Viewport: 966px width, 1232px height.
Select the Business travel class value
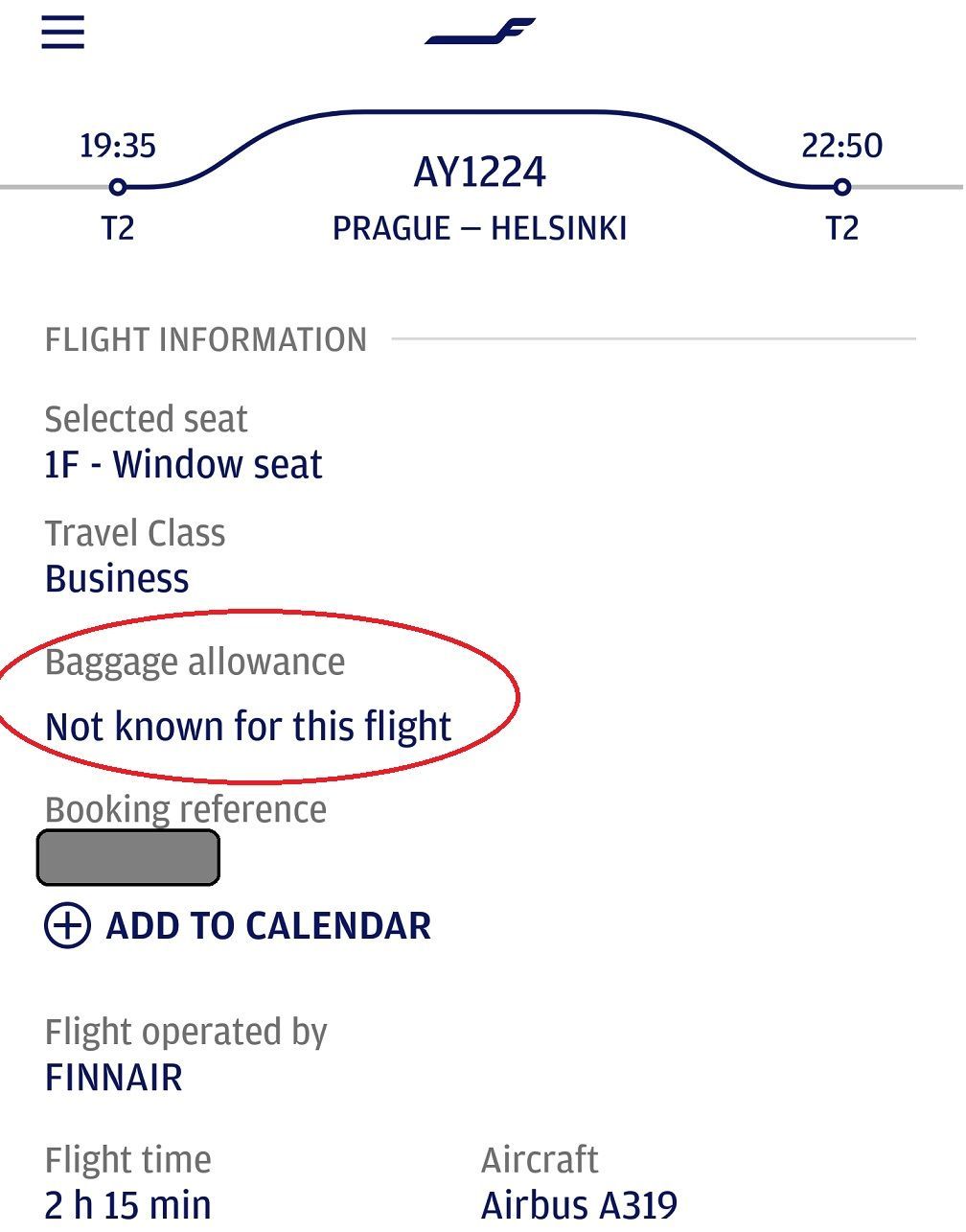point(117,579)
